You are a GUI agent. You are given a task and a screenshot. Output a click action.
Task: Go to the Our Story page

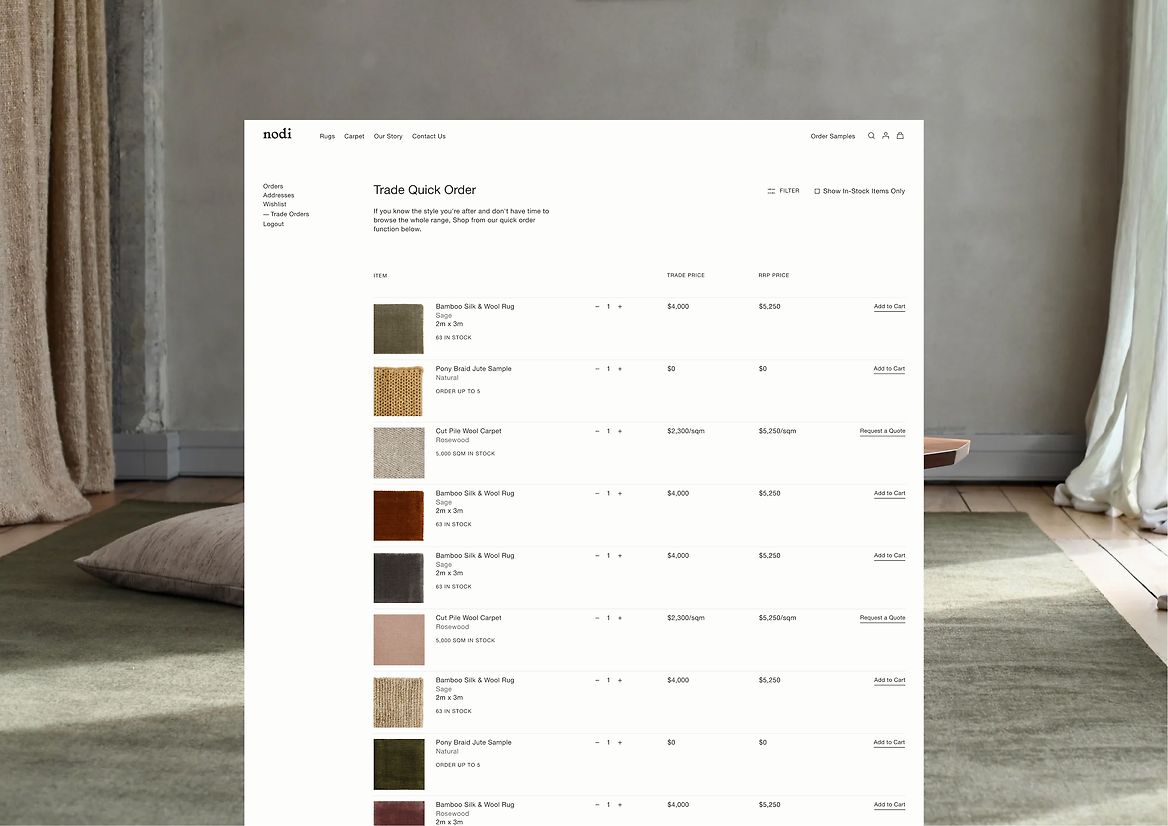[x=388, y=136]
